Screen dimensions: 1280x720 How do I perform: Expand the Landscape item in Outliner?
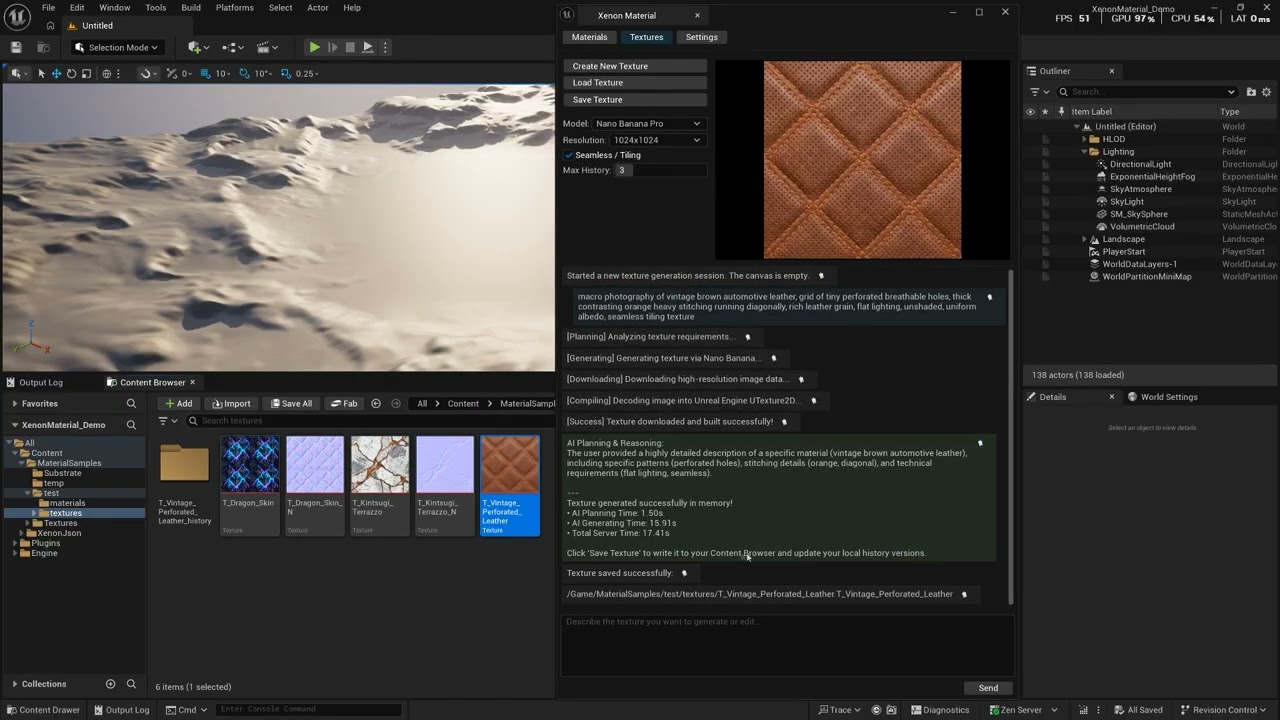coord(1084,239)
